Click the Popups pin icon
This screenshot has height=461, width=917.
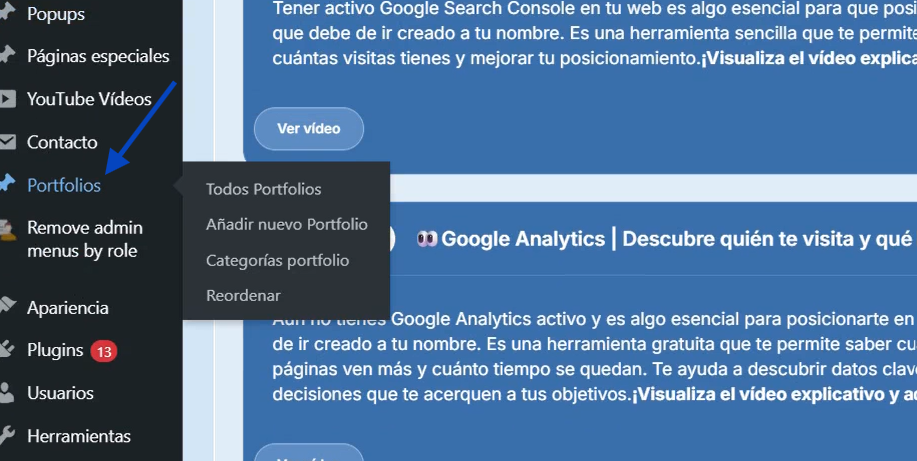7,14
